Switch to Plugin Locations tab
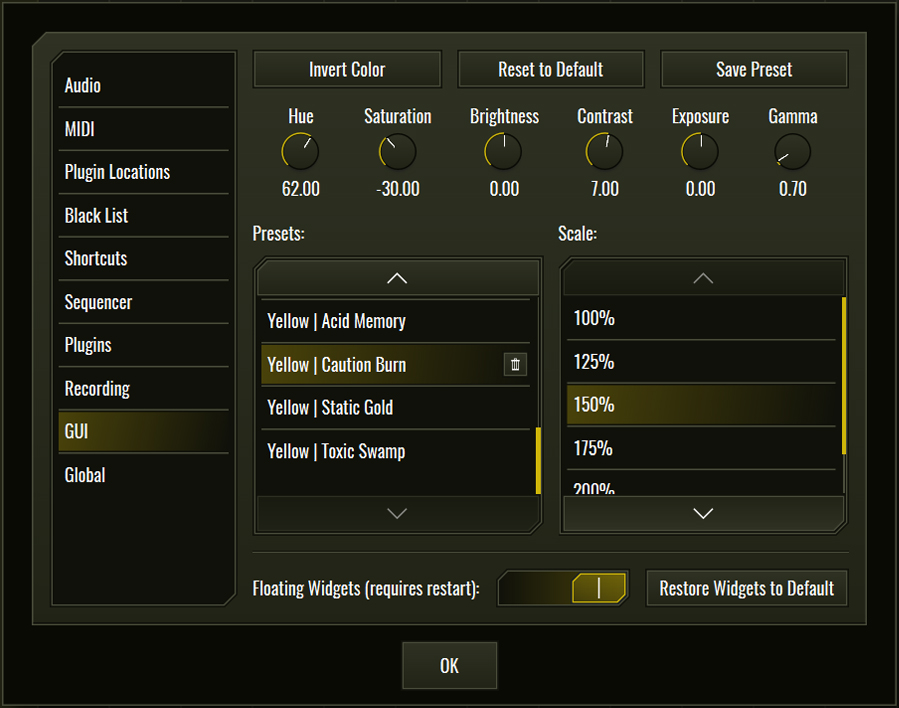The height and width of the screenshot is (708, 899). click(143, 172)
